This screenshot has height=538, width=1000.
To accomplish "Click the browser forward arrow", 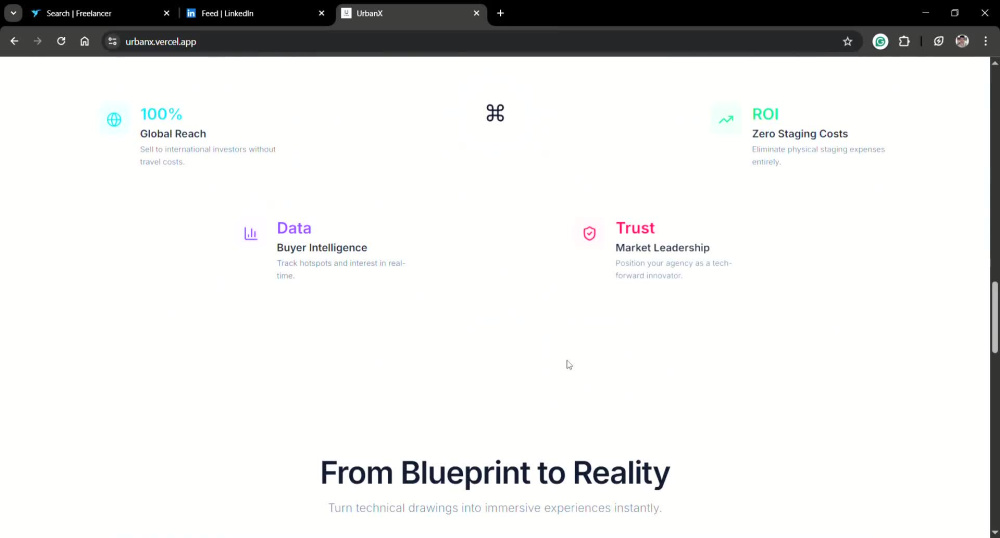I will point(38,41).
